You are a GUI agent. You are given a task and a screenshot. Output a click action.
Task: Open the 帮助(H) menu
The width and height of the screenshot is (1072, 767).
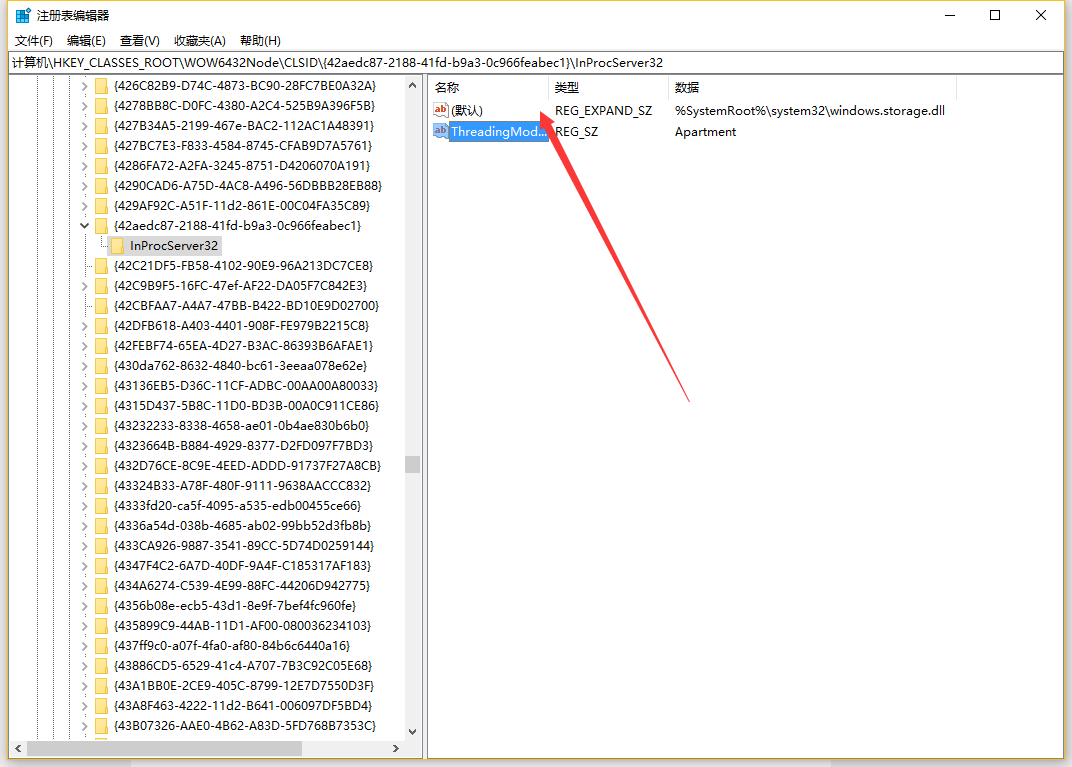(x=260, y=41)
